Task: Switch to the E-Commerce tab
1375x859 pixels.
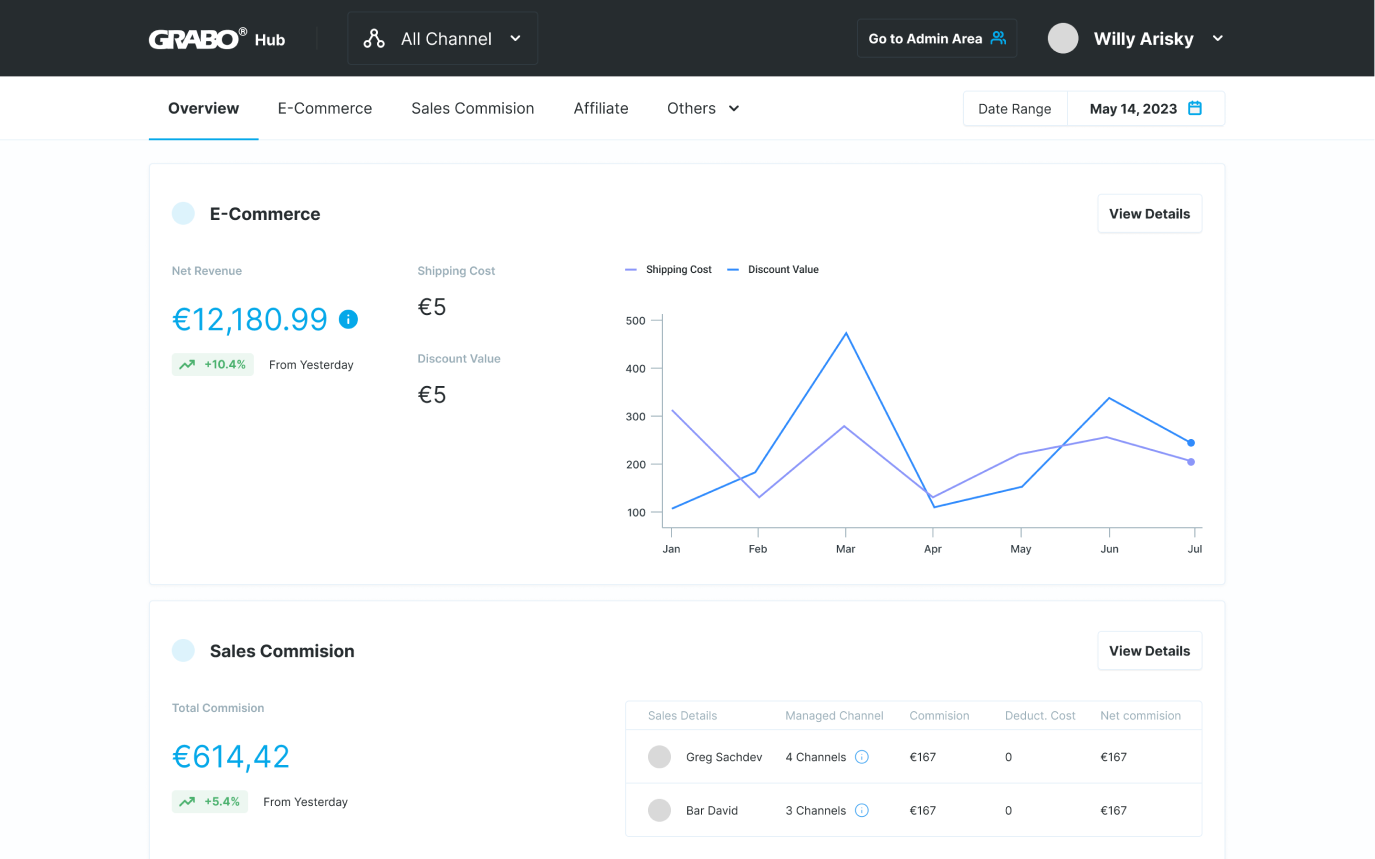Action: pyautogui.click(x=325, y=108)
